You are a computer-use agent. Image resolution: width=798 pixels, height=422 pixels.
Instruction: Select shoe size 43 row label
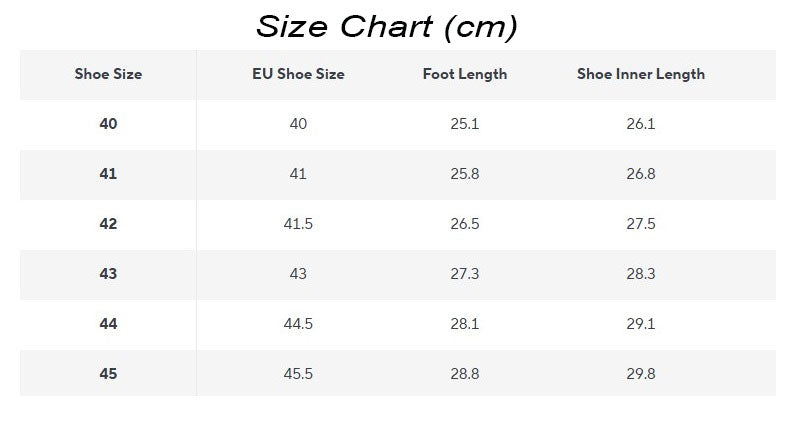(x=108, y=273)
